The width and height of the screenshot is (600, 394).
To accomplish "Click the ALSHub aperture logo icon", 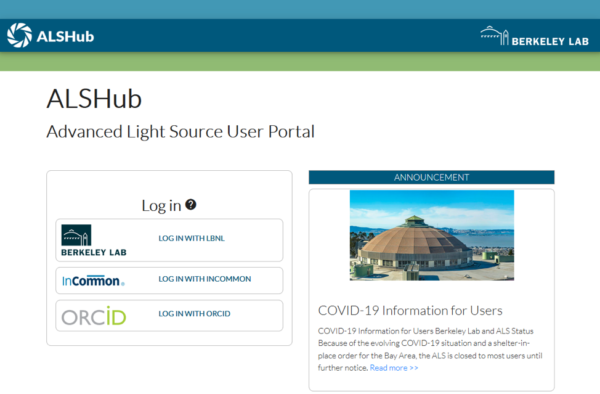I will click(x=20, y=36).
